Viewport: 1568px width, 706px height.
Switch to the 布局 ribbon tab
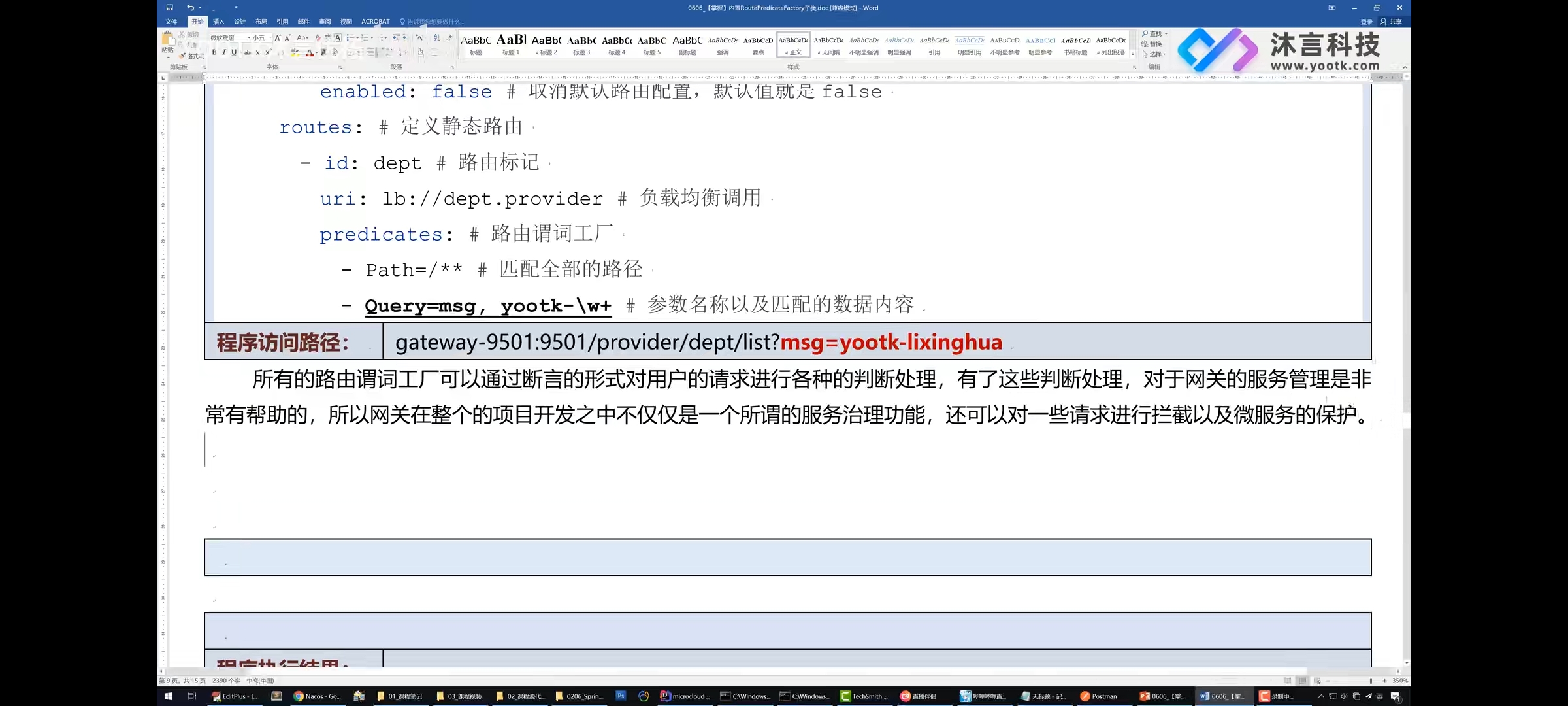coord(261,22)
